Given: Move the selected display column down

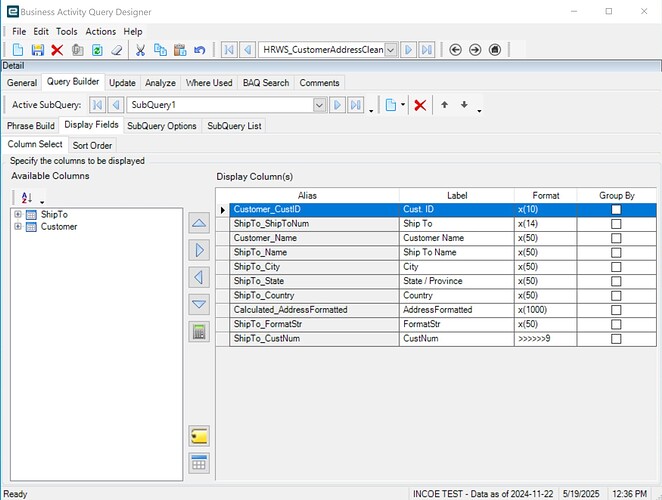Looking at the screenshot, I should click(x=199, y=304).
